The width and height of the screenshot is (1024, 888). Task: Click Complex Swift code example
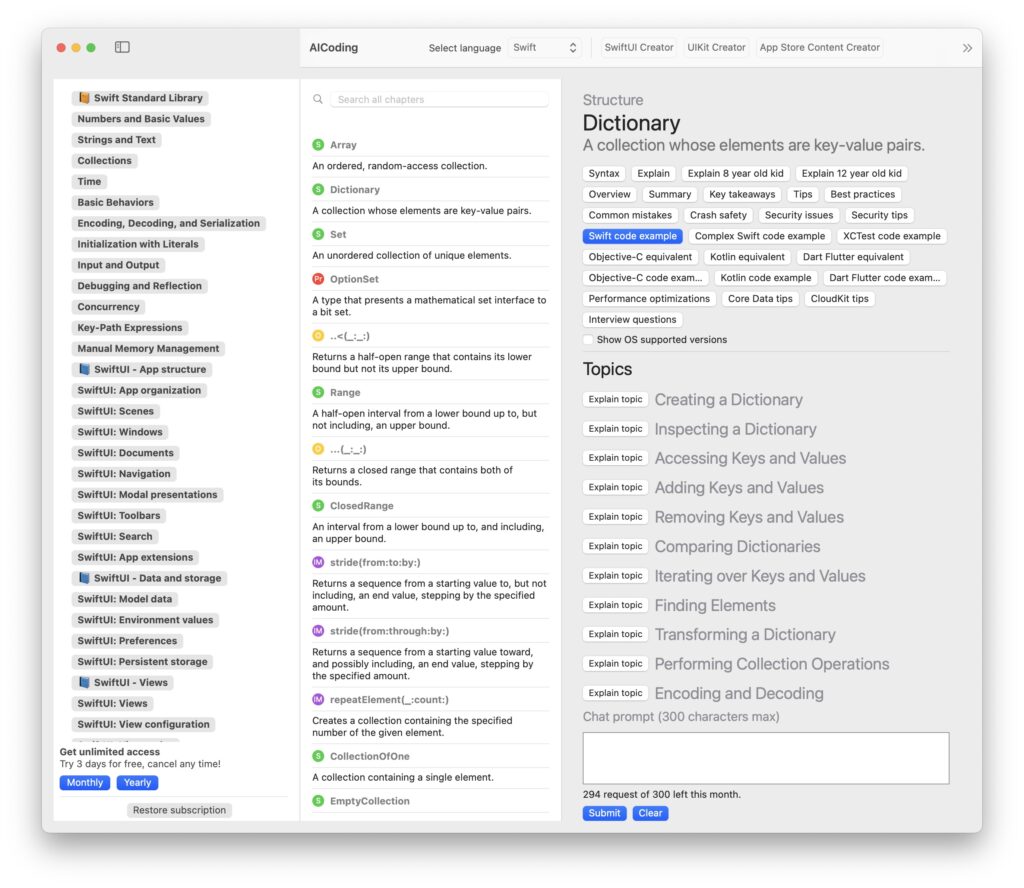760,236
